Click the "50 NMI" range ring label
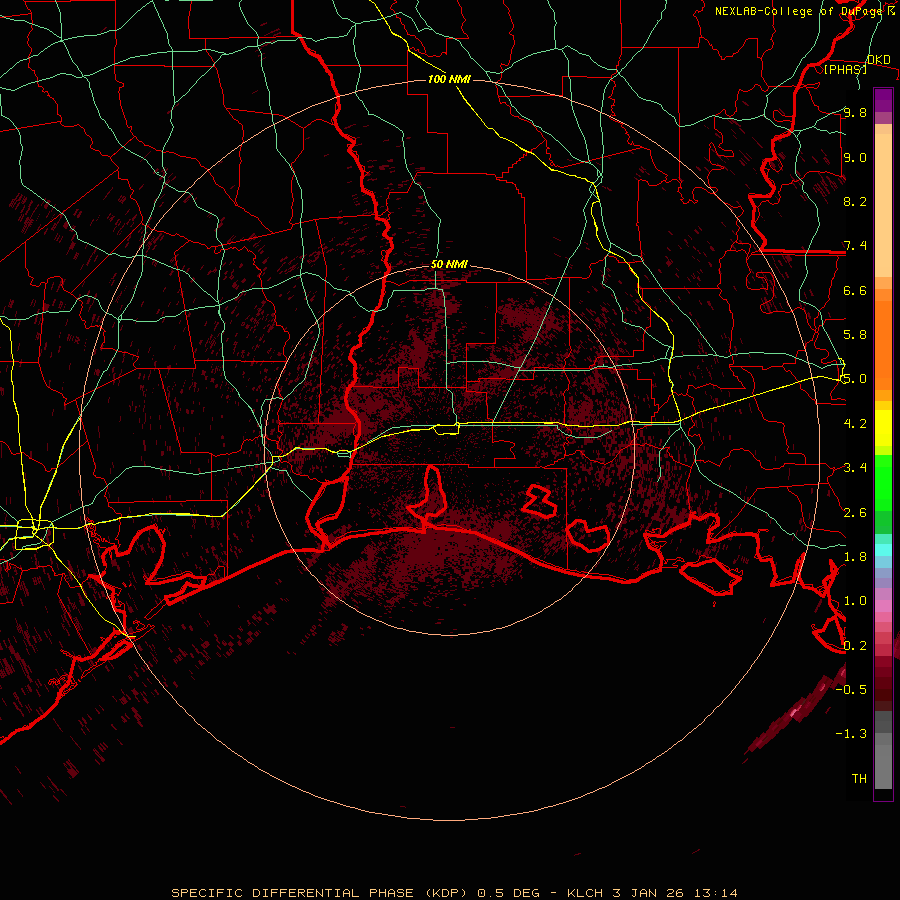The height and width of the screenshot is (900, 900). (x=449, y=265)
